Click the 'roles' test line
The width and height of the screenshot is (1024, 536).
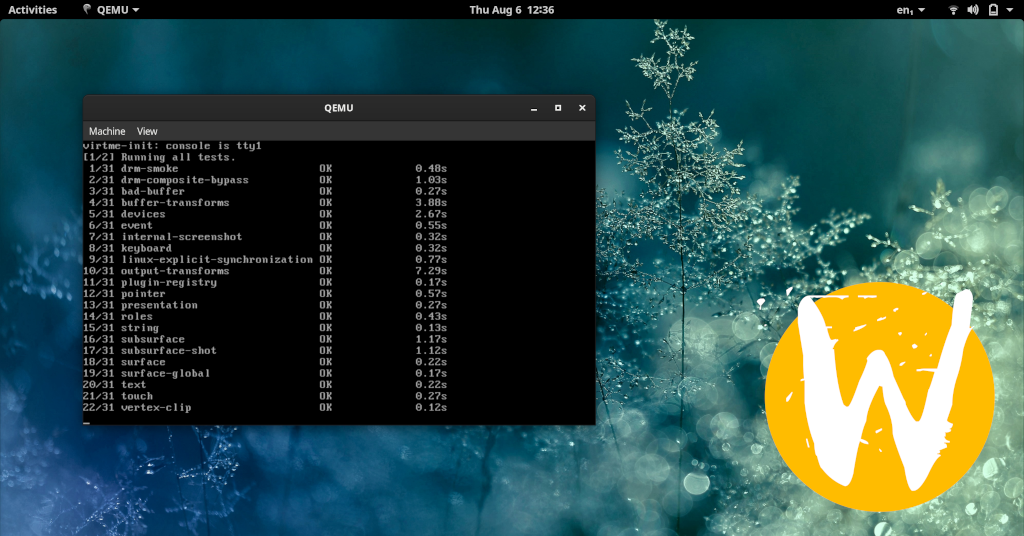coord(265,316)
